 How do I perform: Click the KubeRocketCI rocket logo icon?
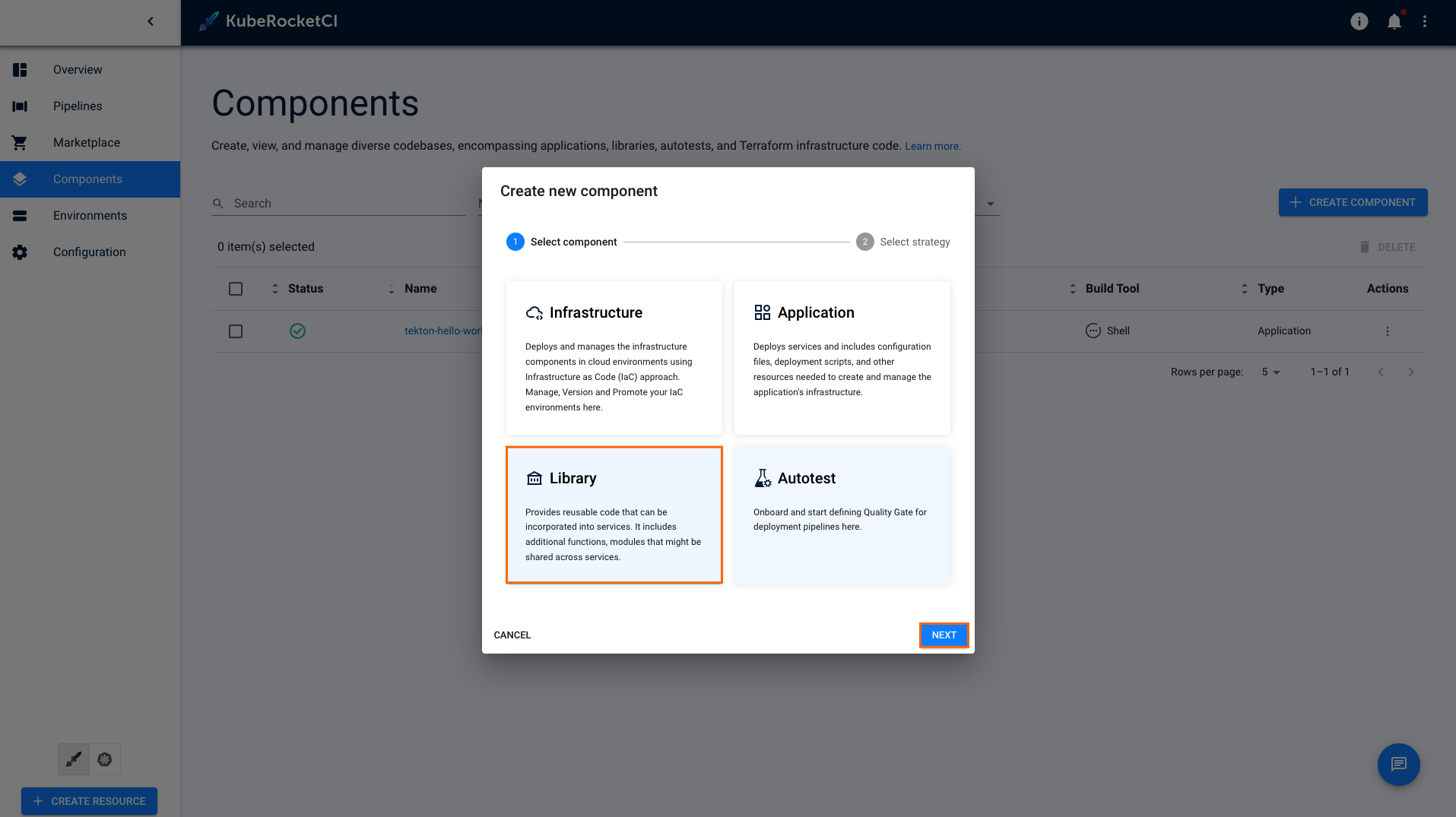pos(209,21)
